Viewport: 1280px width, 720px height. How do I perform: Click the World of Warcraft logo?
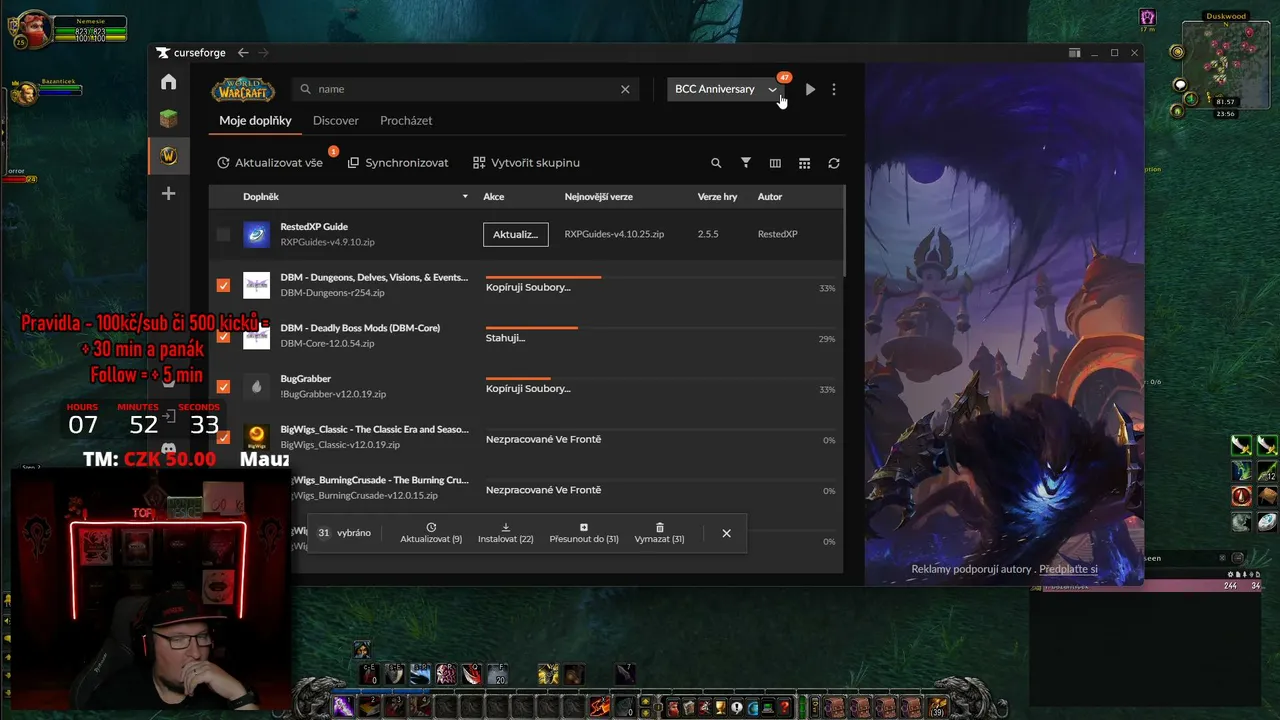pyautogui.click(x=243, y=89)
